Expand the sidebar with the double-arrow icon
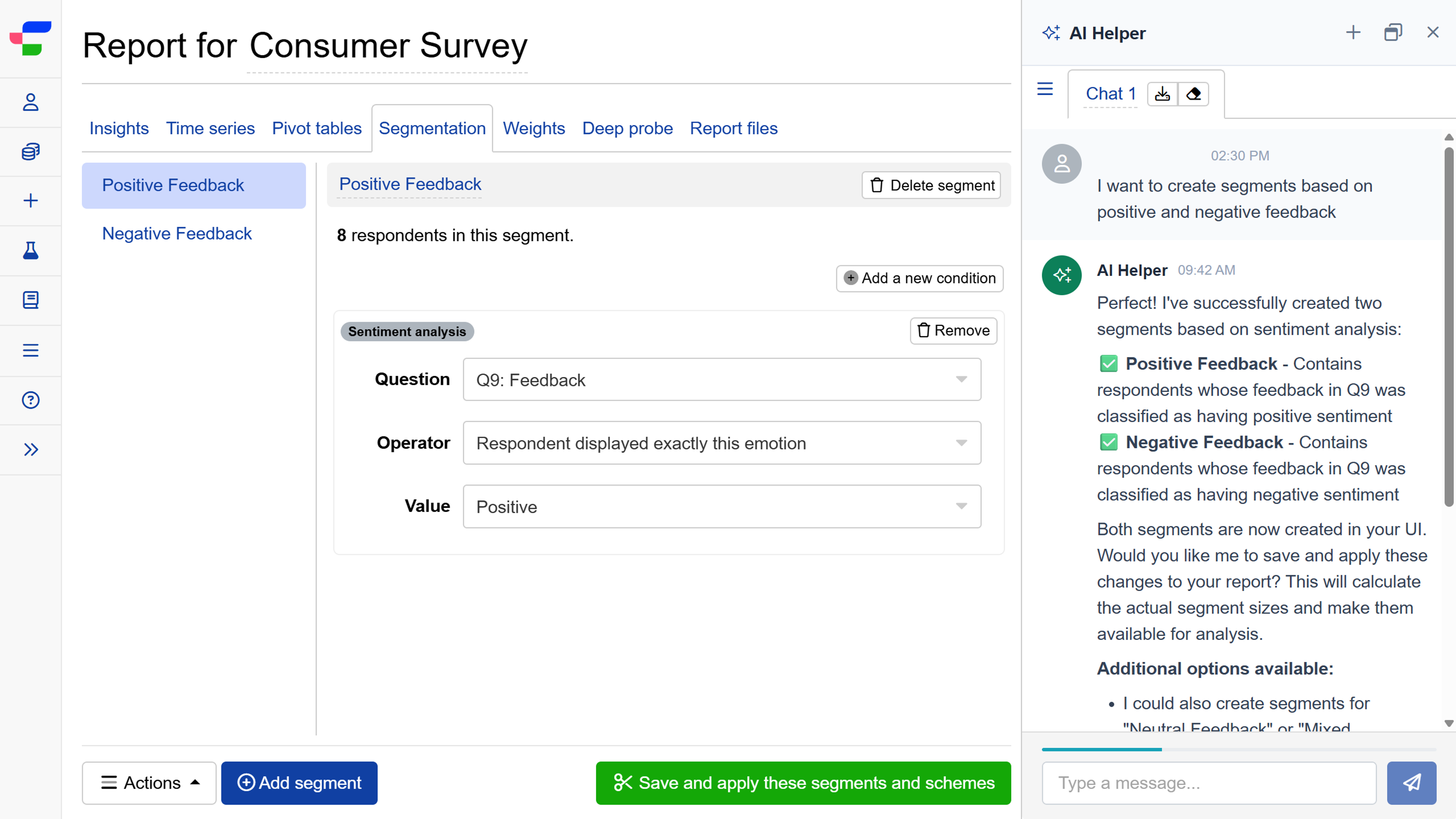Image resolution: width=1456 pixels, height=819 pixels. click(x=30, y=449)
